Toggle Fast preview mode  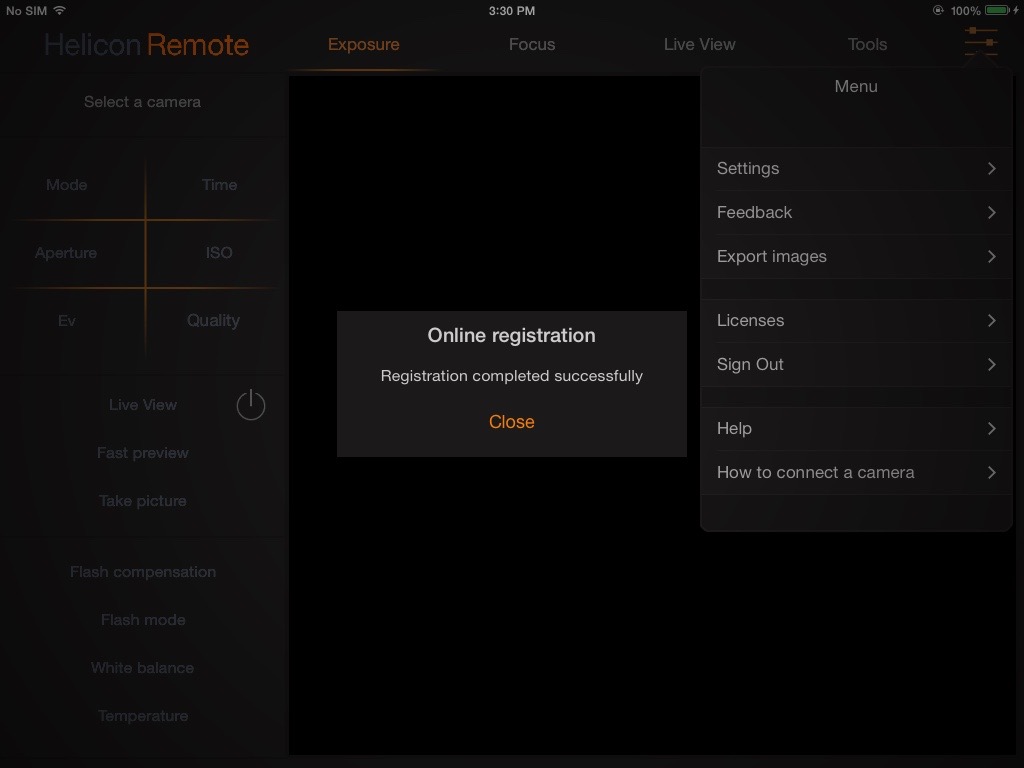[142, 452]
